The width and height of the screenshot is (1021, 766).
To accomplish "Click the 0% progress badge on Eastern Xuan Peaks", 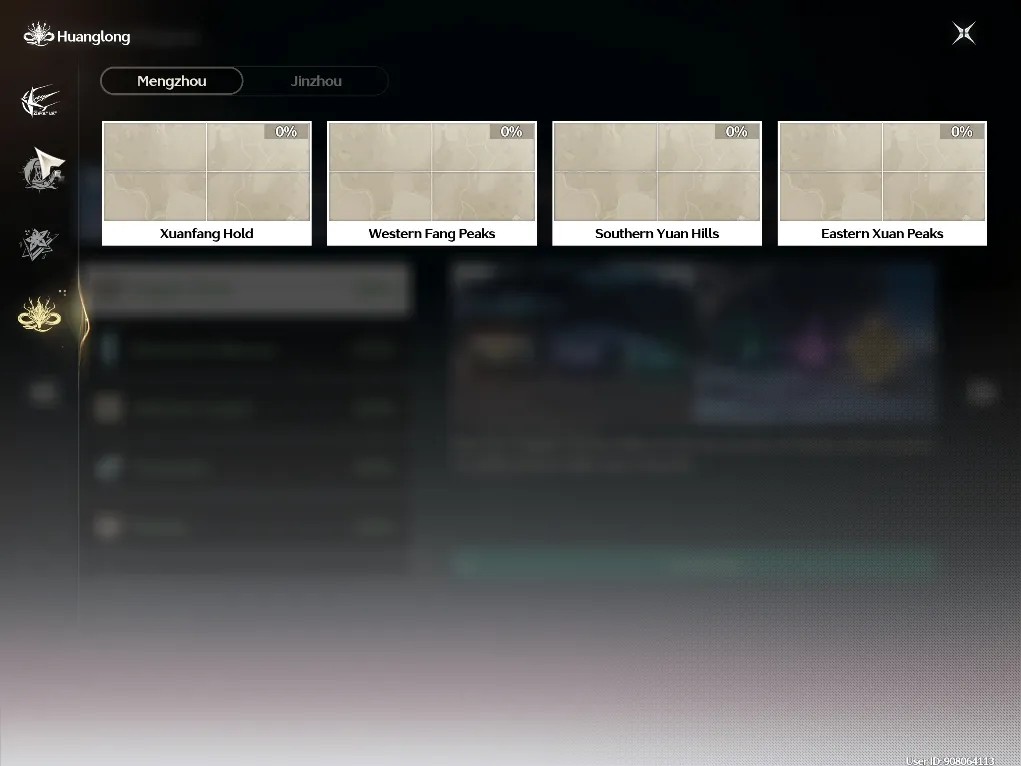I will [x=962, y=132].
